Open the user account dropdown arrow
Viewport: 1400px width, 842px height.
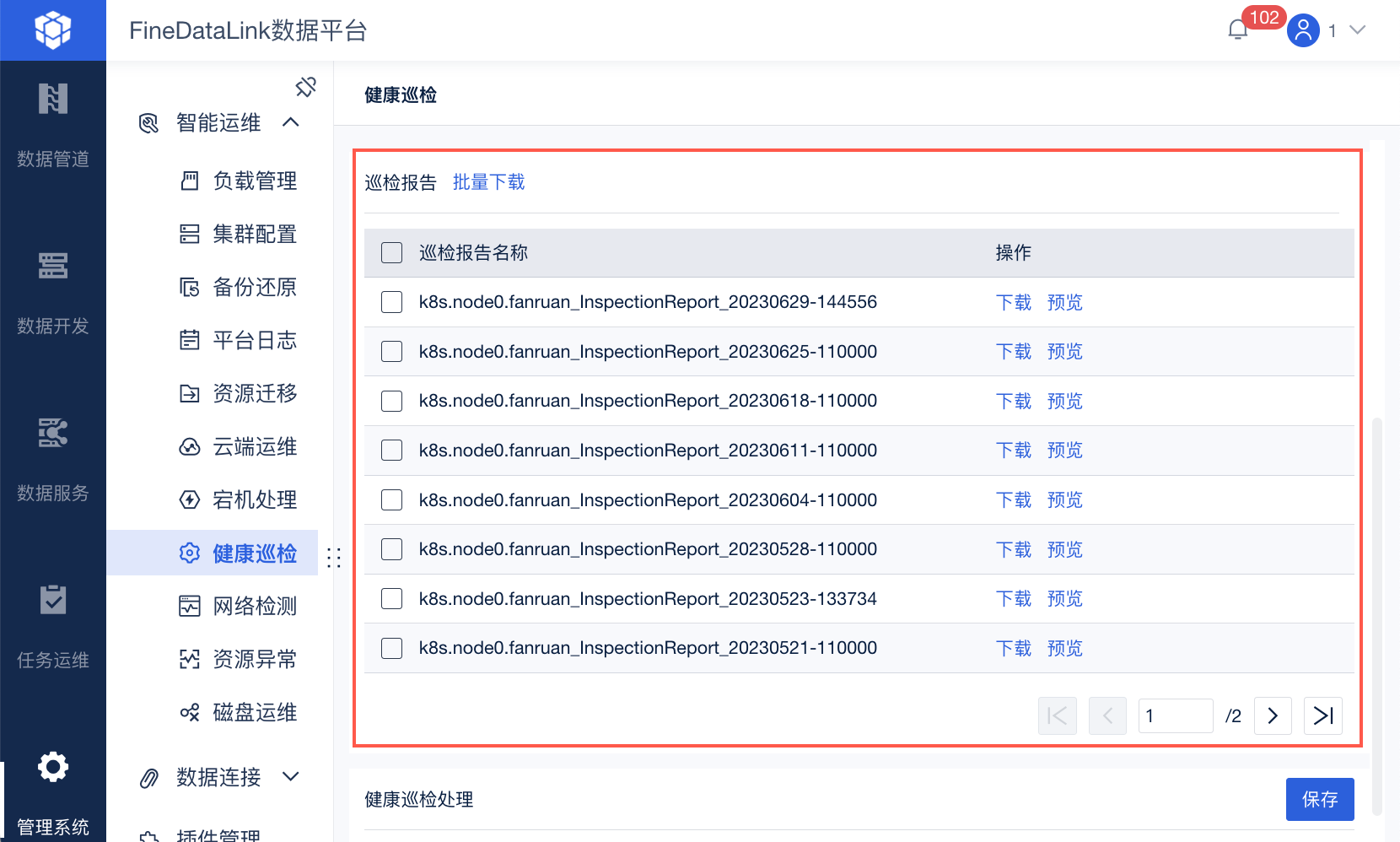pos(1357,30)
